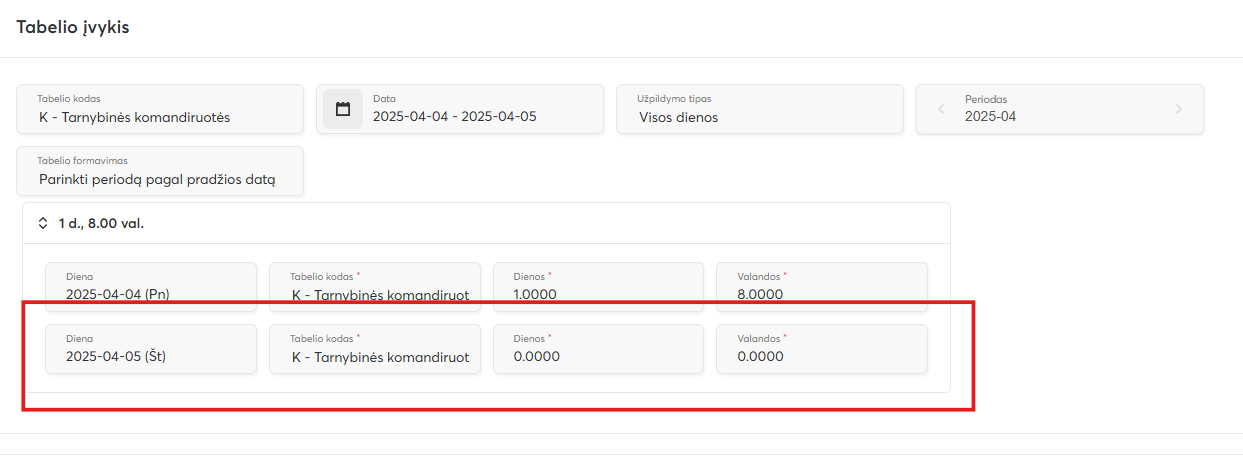
Task: Select the Periodas value 2025-04
Action: tap(990, 116)
